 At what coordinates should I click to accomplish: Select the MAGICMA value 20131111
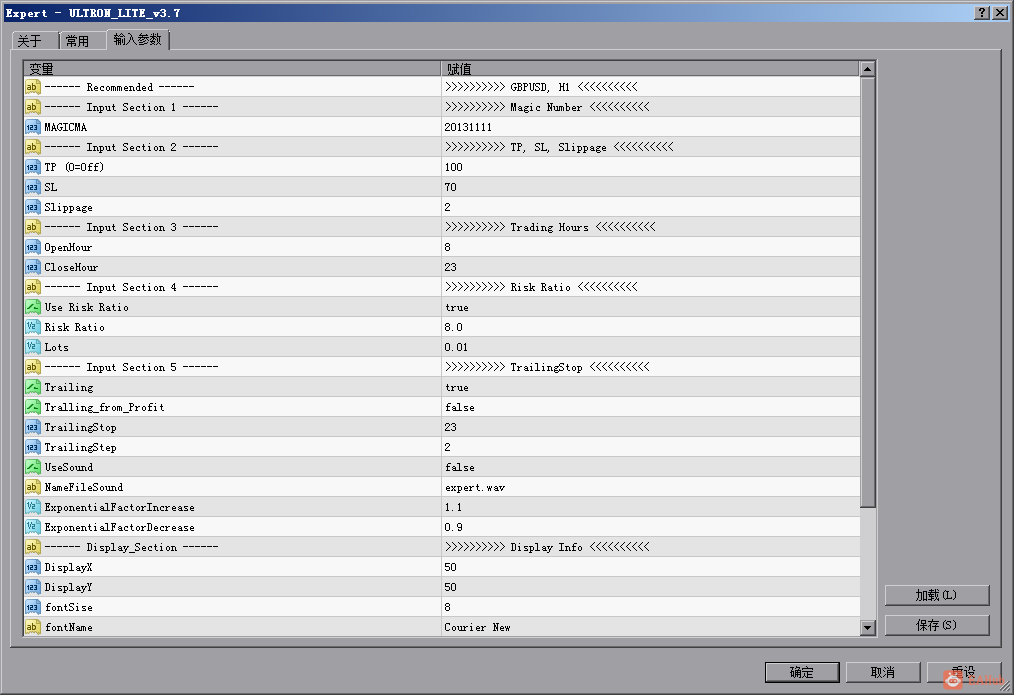(468, 127)
